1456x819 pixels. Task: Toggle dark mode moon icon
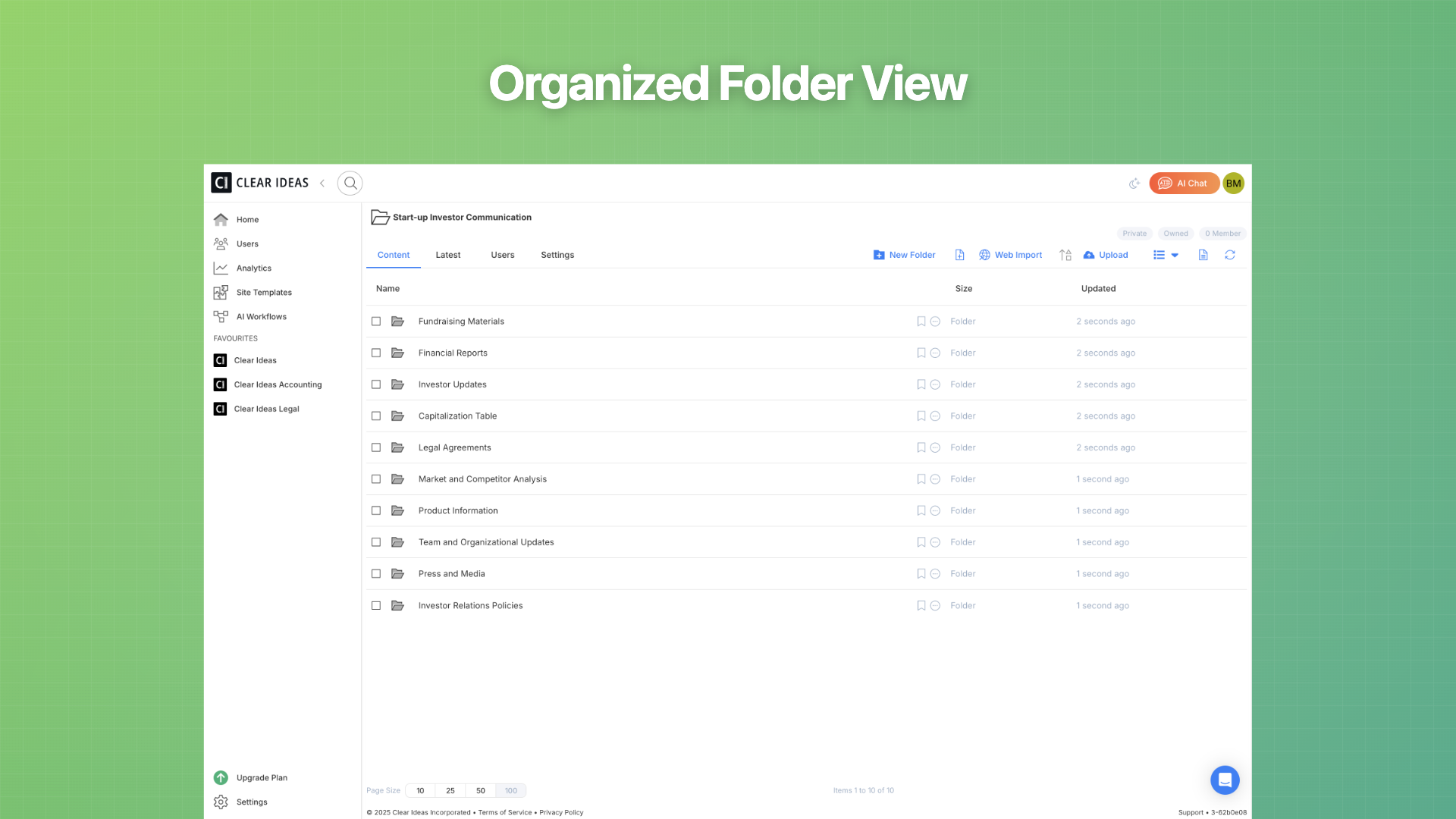click(x=1134, y=184)
